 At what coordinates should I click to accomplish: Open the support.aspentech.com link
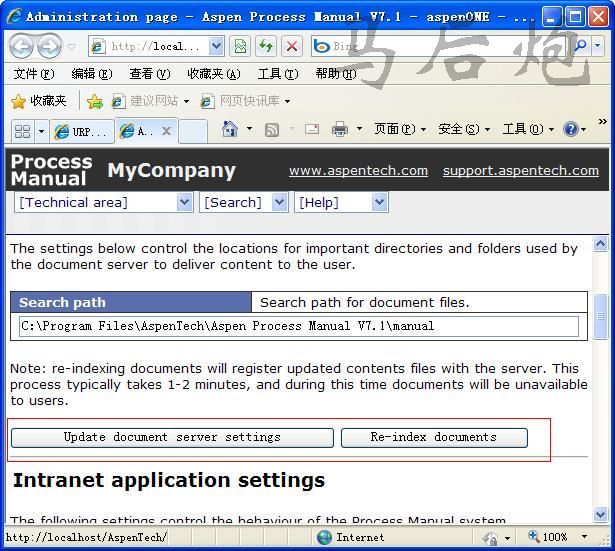[x=520, y=171]
